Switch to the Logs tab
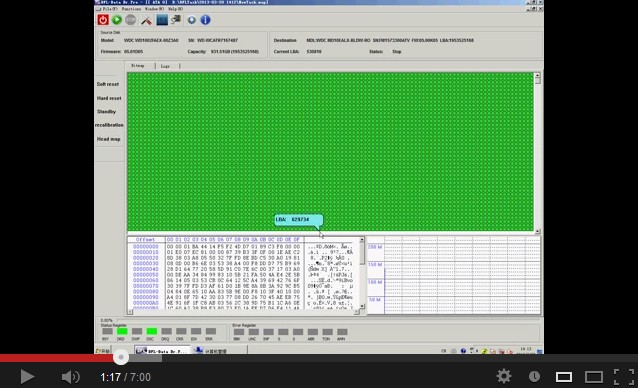This screenshot has width=638, height=388. click(165, 66)
